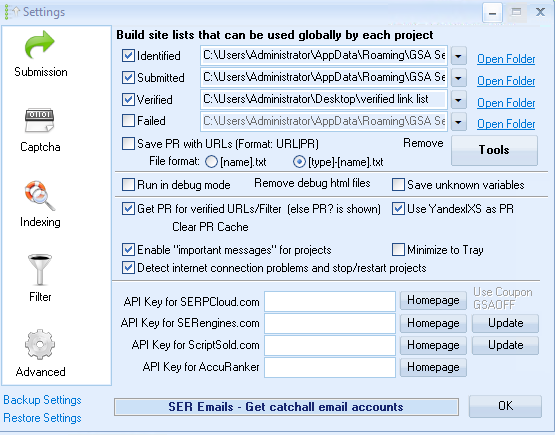This screenshot has width=555, height=435.
Task: Expand the Identified folder path dropdown
Action: pyautogui.click(x=459, y=56)
